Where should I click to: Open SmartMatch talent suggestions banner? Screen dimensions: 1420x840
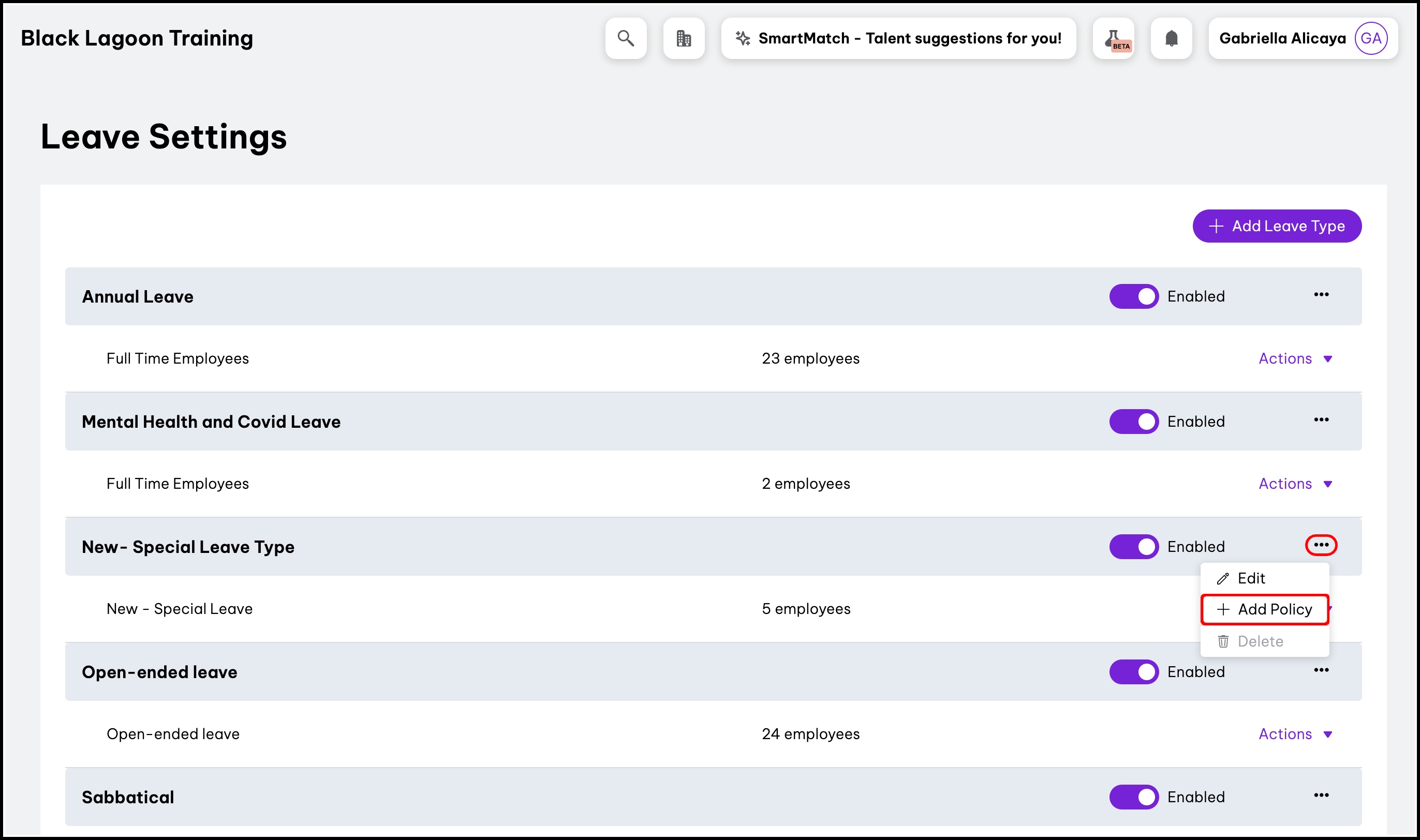[898, 38]
